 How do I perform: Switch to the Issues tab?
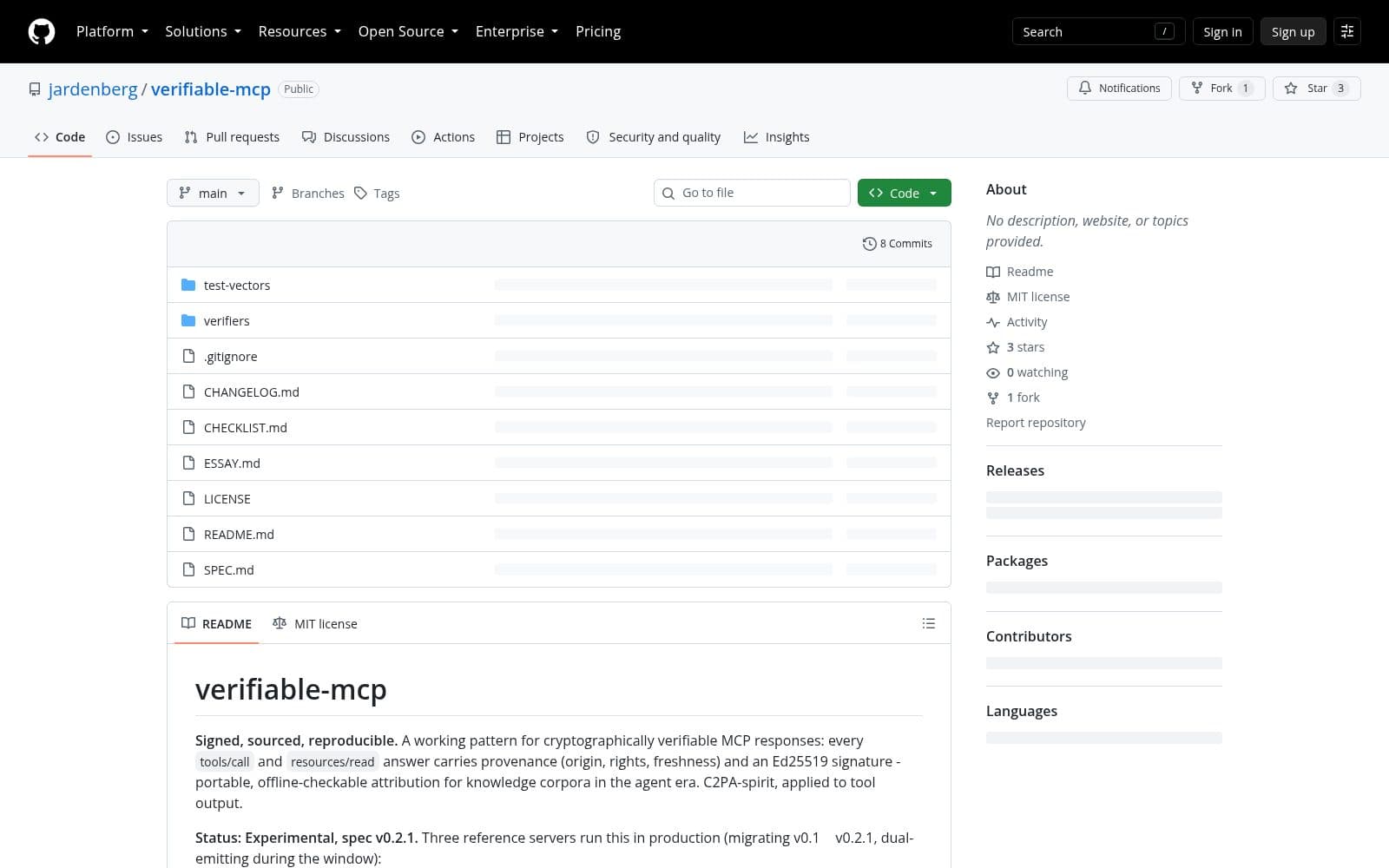(134, 137)
